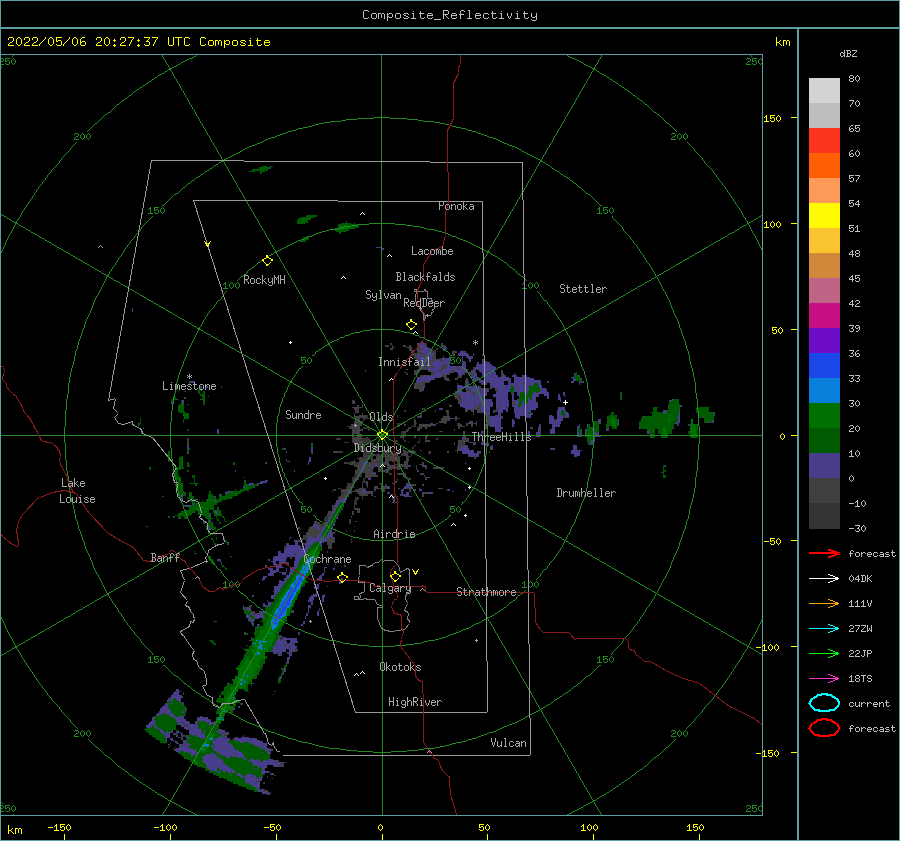Click the yellow radar site marker at center
900x841 pixels.
click(382, 435)
